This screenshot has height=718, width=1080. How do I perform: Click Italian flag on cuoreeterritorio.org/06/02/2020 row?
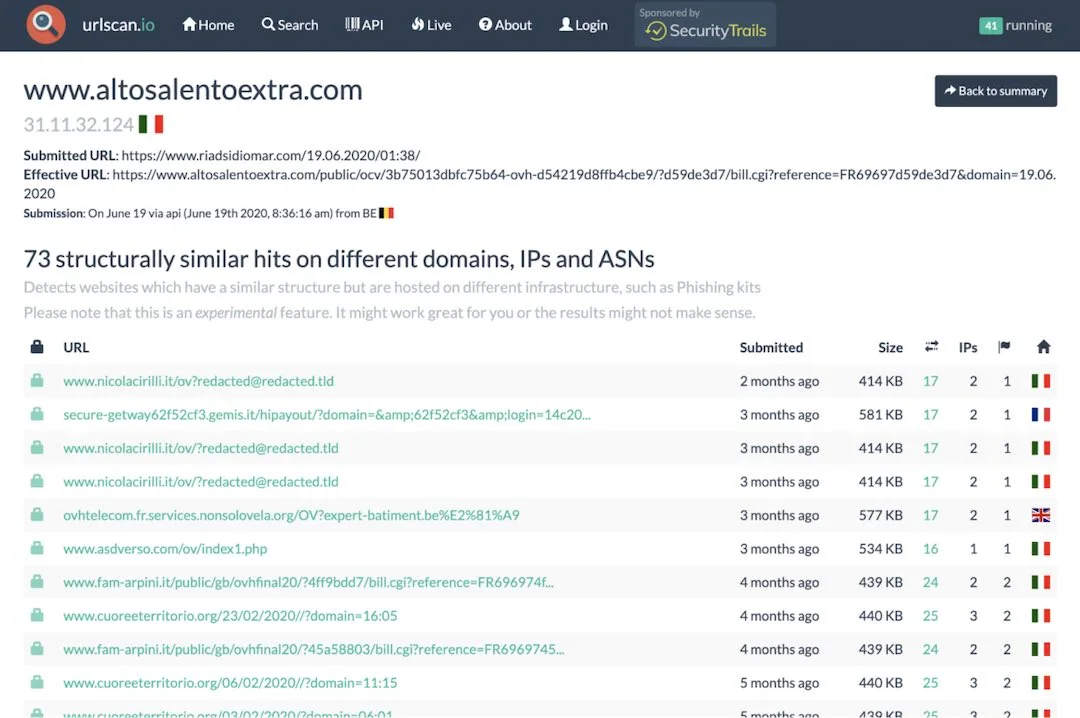pyautogui.click(x=1041, y=683)
